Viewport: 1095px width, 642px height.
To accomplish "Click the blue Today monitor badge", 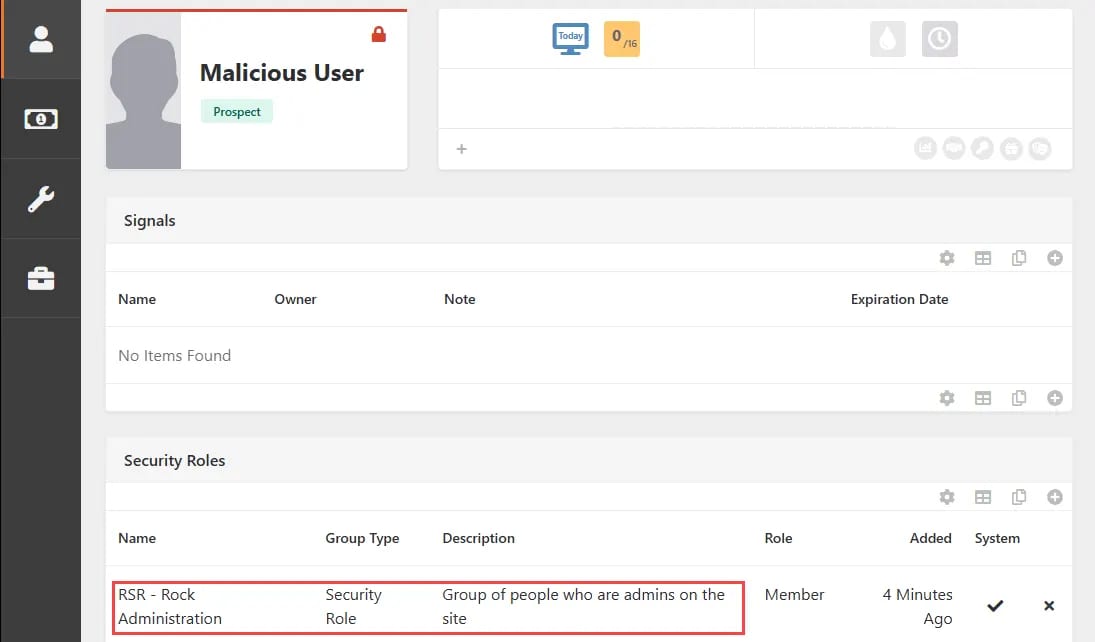I will [x=571, y=38].
